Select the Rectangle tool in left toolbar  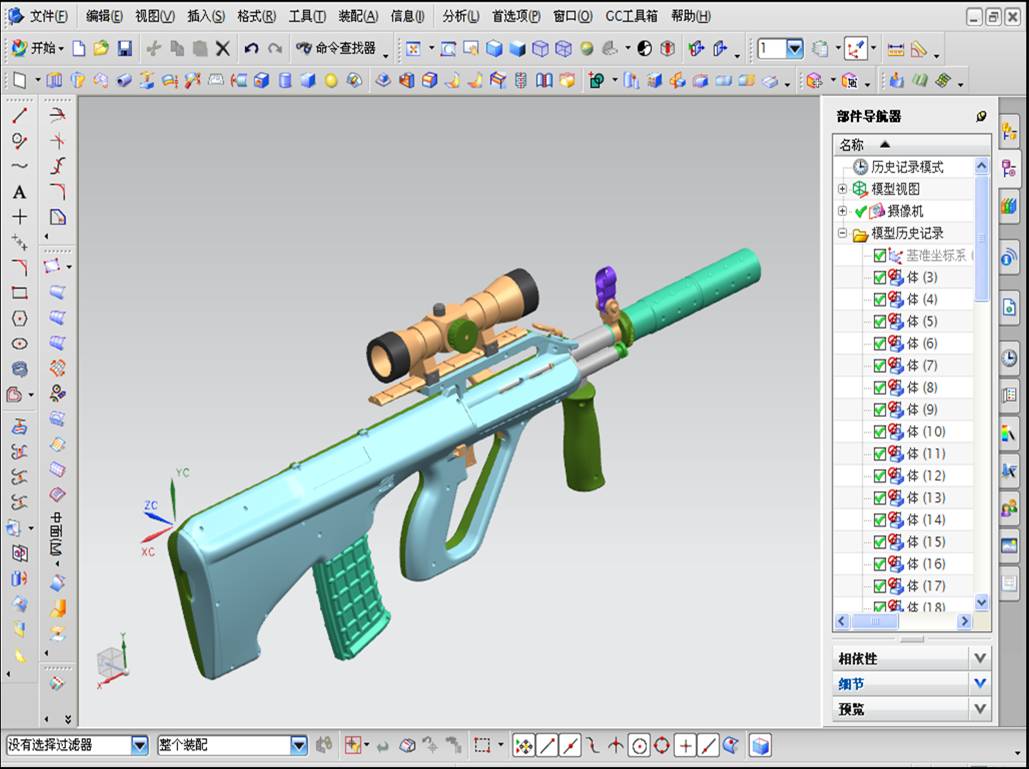tap(20, 293)
